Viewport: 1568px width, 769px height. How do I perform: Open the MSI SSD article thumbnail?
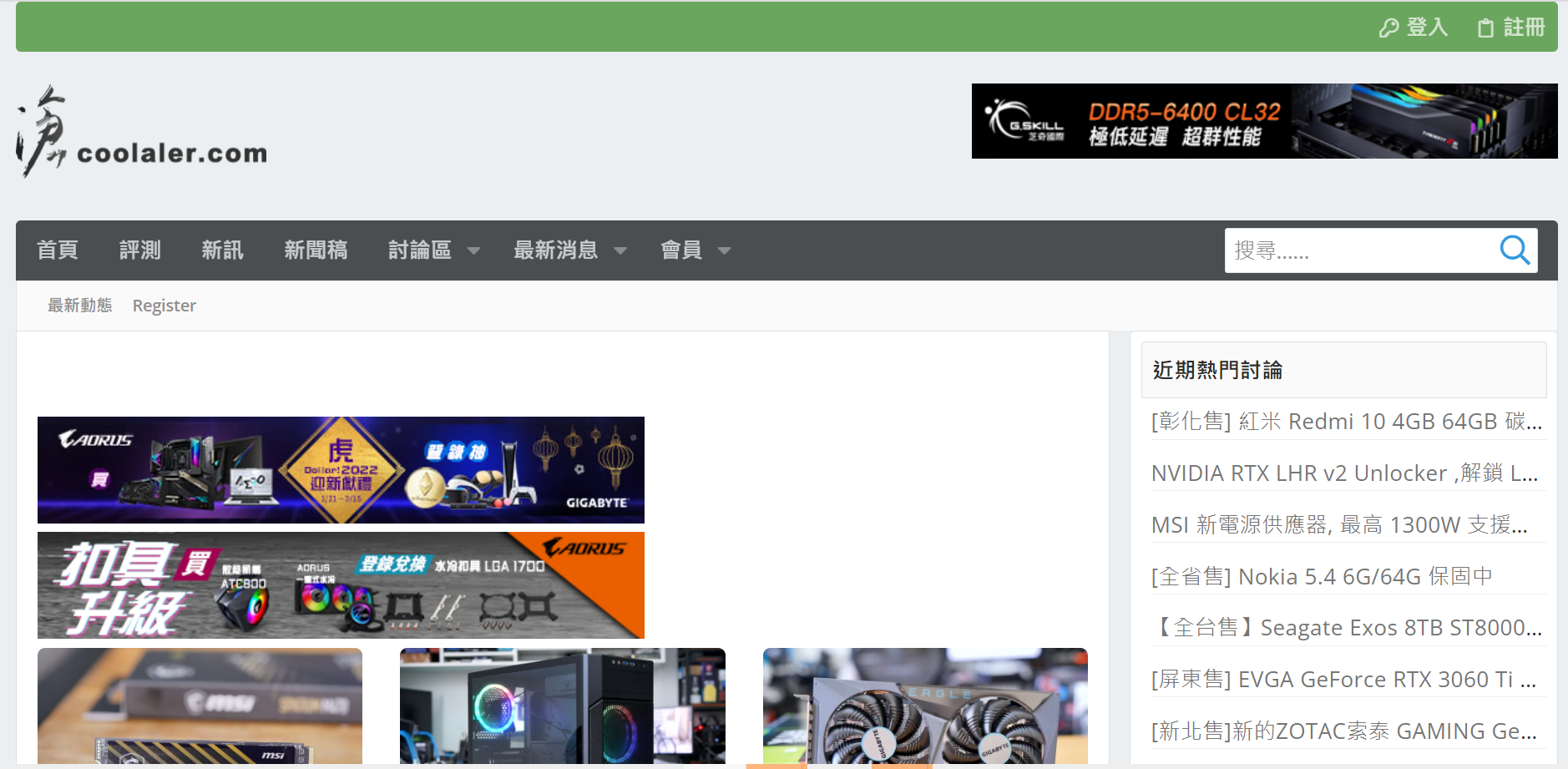pos(200,706)
